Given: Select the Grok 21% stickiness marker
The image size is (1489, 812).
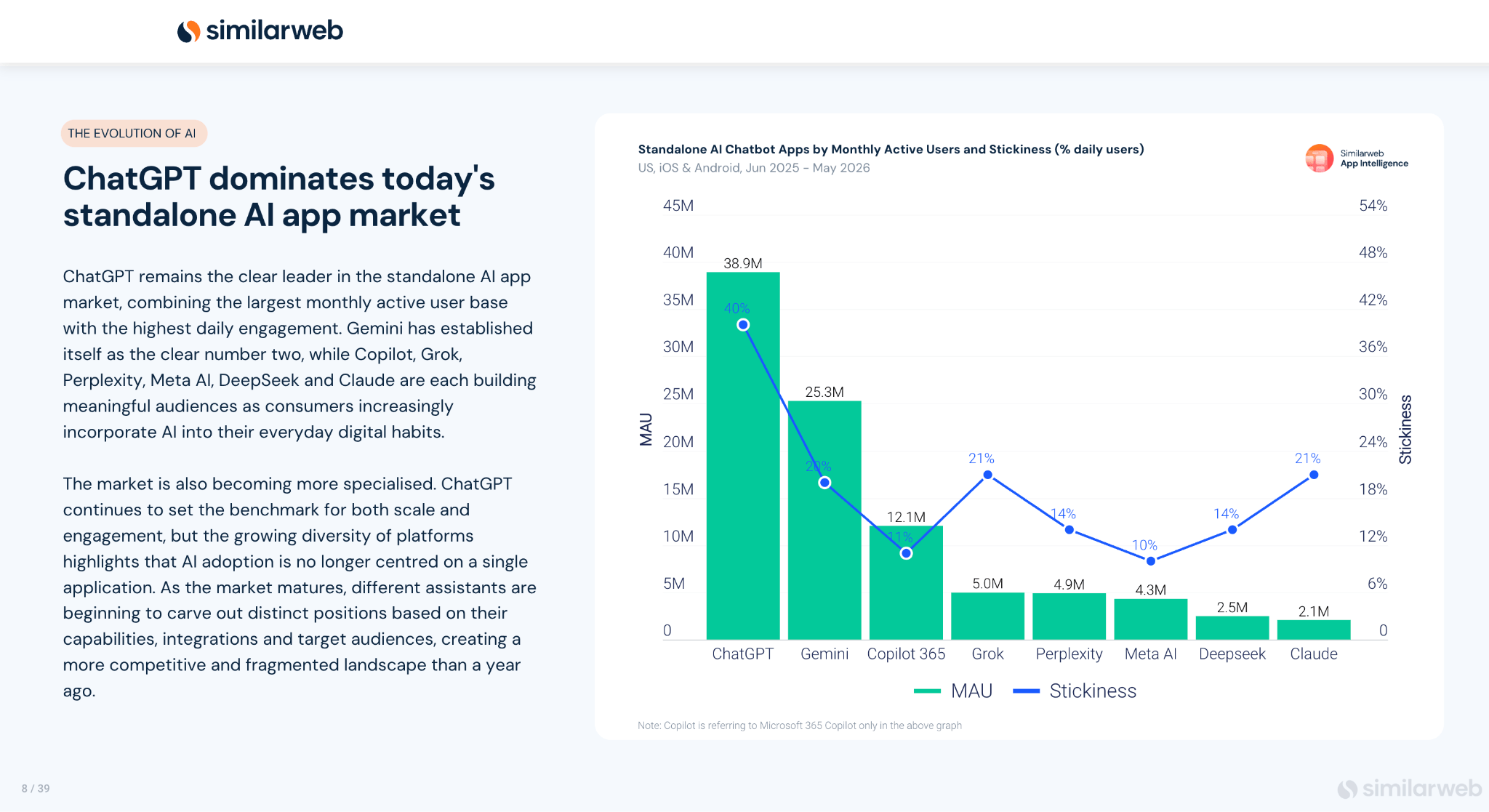Looking at the screenshot, I should coord(987,475).
